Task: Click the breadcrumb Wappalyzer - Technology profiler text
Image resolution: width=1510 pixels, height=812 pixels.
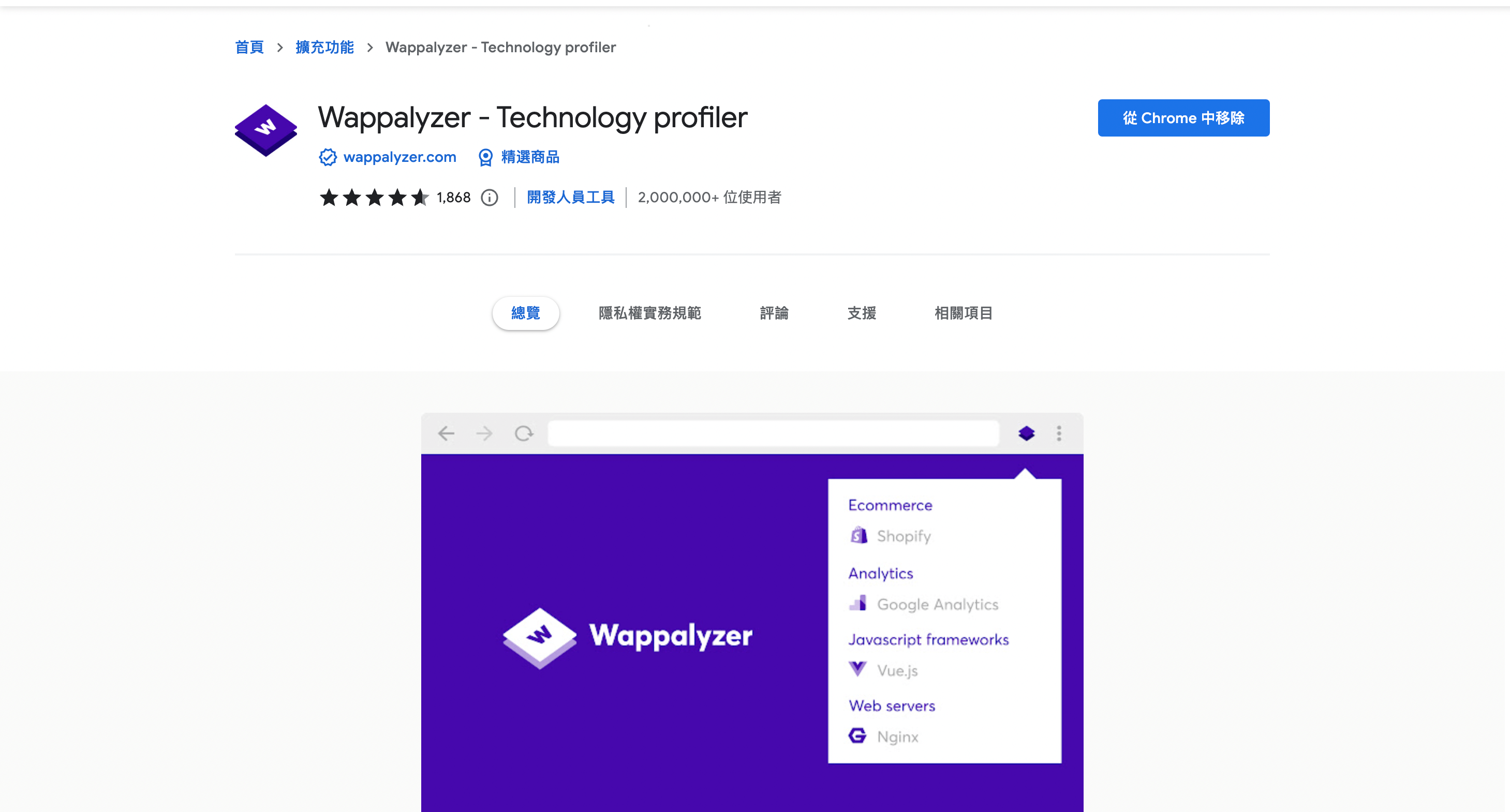Action: pos(500,48)
